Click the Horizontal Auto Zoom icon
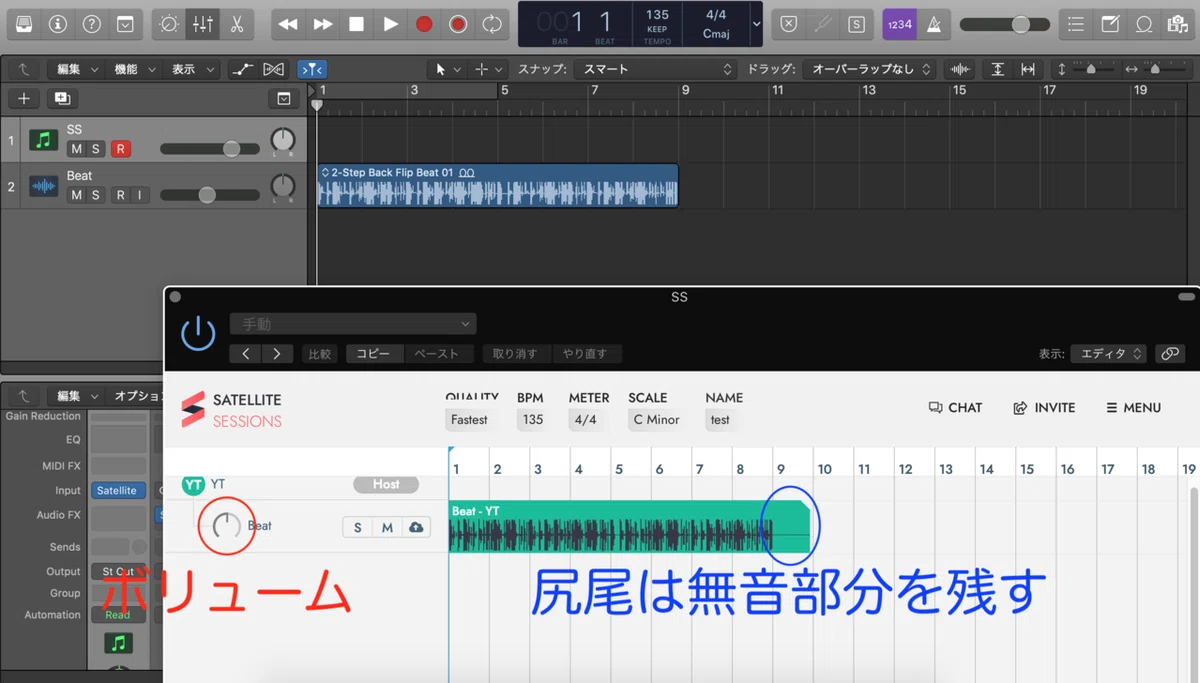Screen dimensions: 1200x683 [1027, 69]
